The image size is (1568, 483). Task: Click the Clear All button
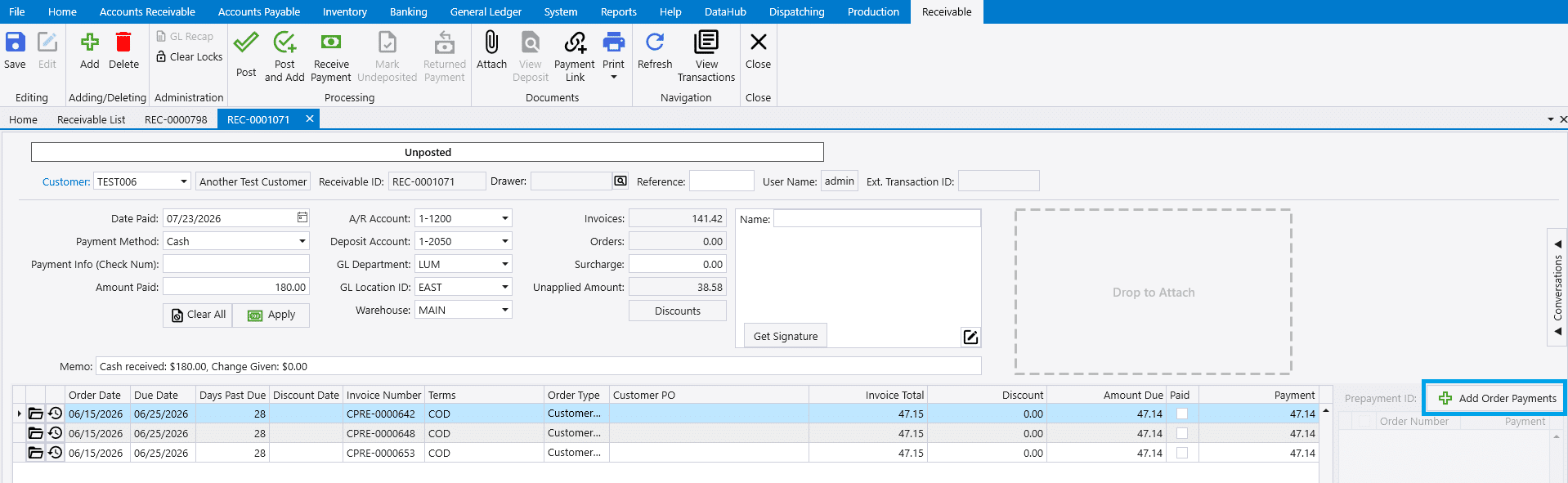(198, 315)
